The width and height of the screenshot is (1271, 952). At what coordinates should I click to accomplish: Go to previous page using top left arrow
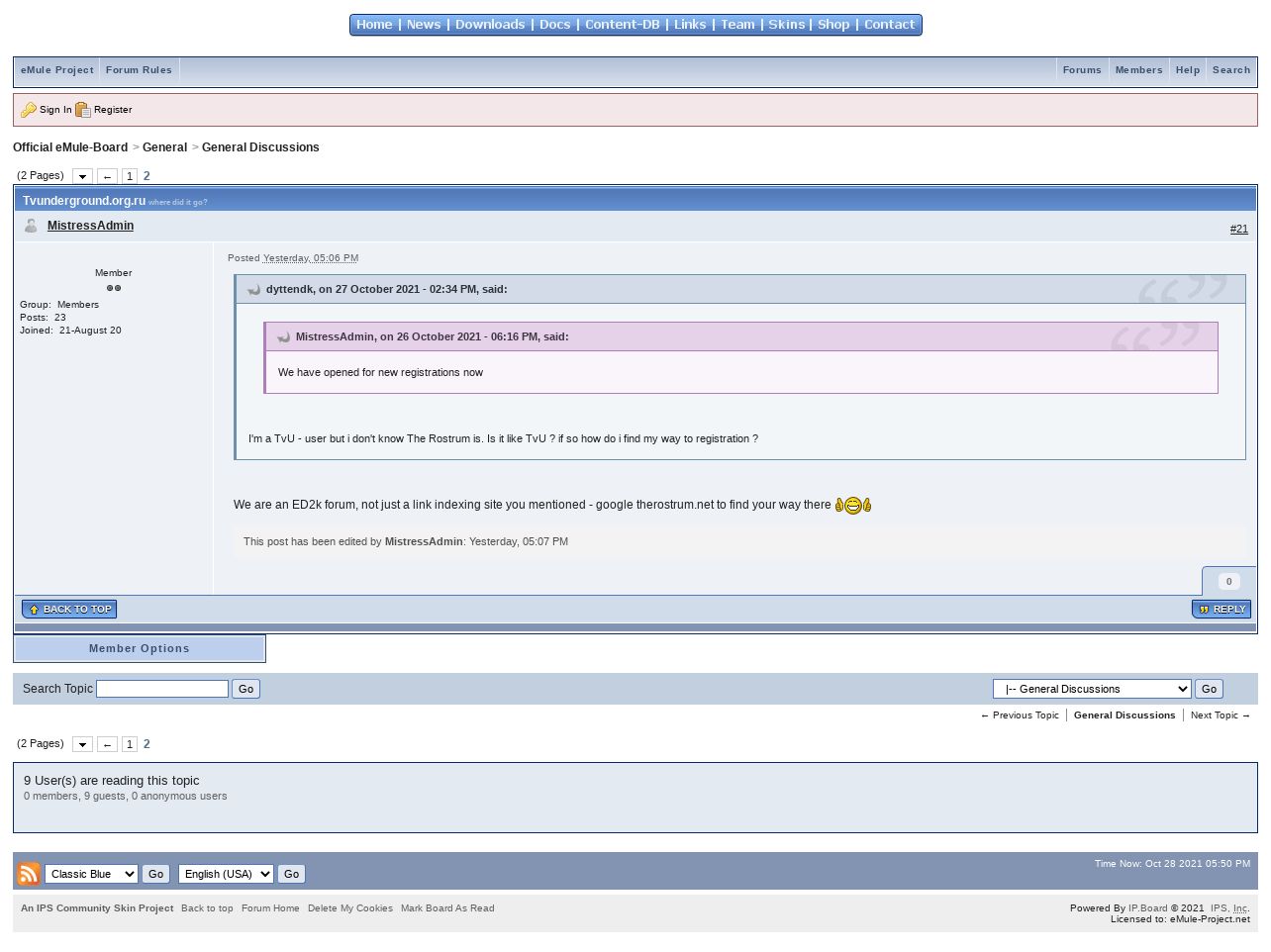click(107, 176)
